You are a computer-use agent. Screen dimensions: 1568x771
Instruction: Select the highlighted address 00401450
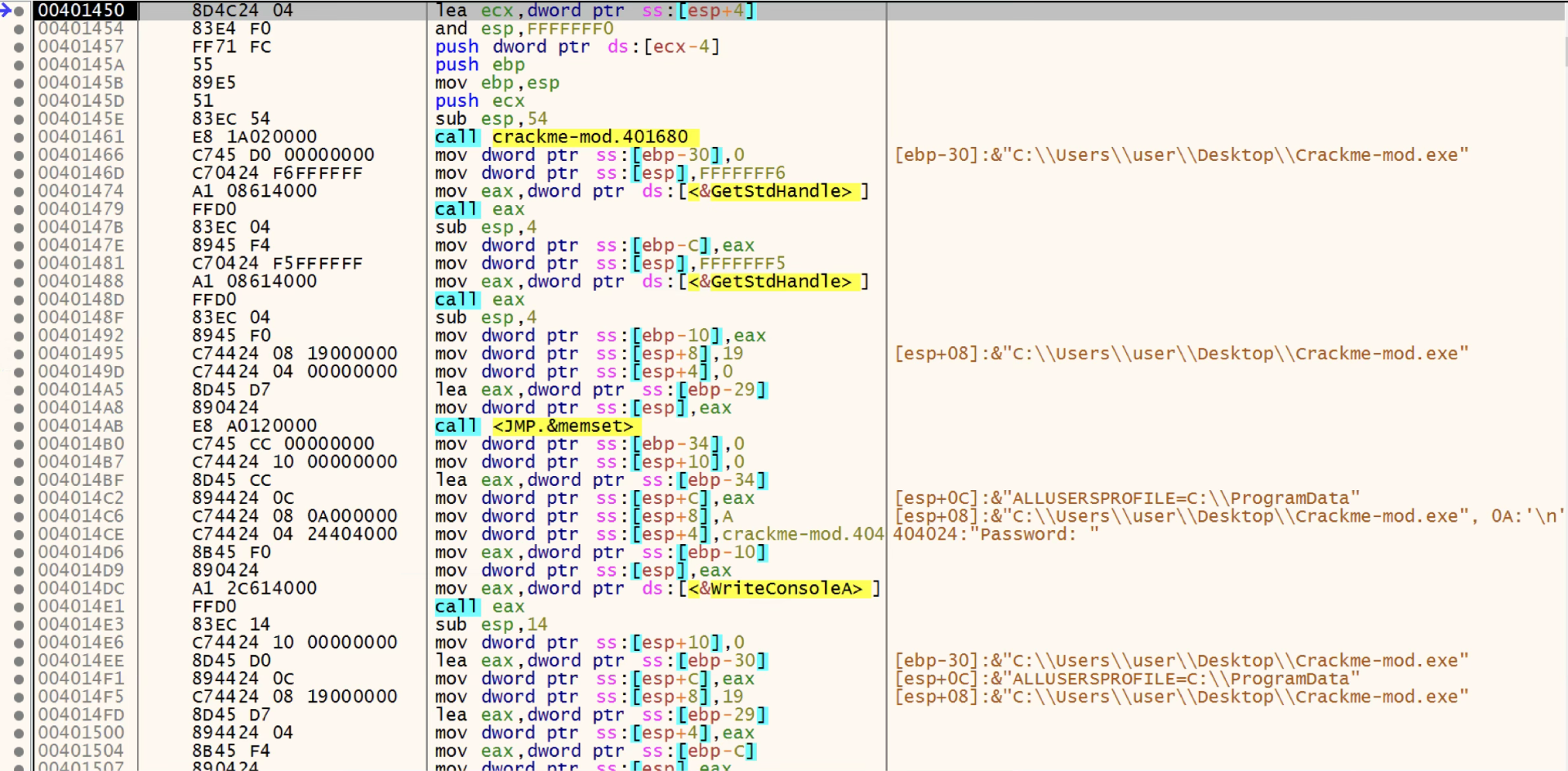tap(82, 11)
